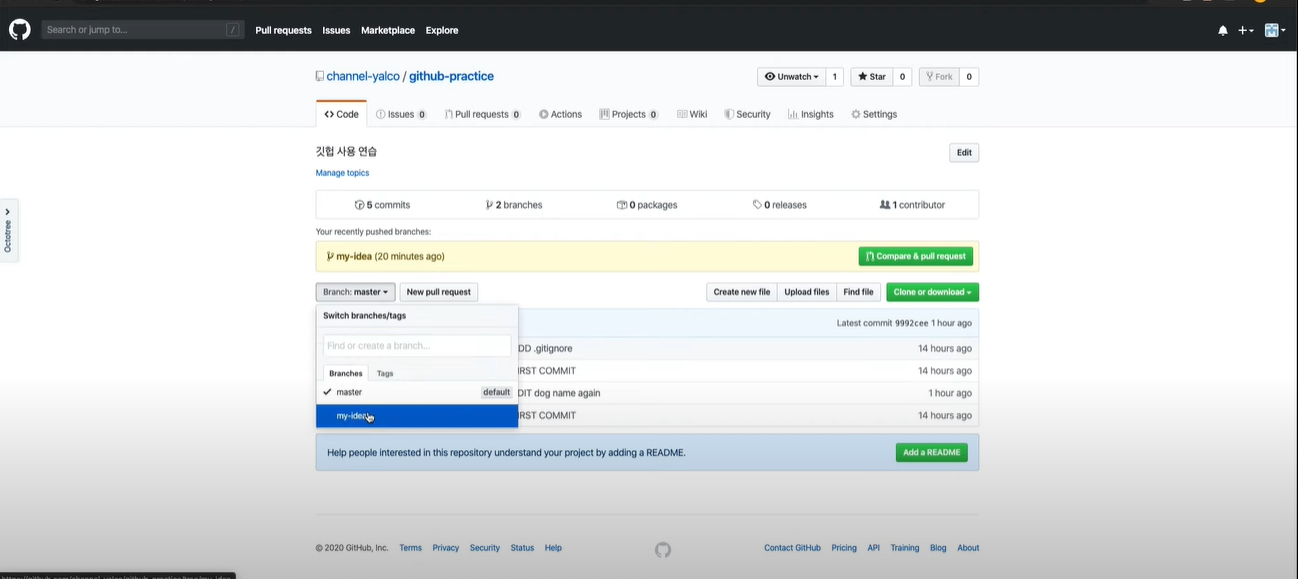This screenshot has height=579, width=1298.
Task: Select the Code tab
Action: pyautogui.click(x=341, y=114)
